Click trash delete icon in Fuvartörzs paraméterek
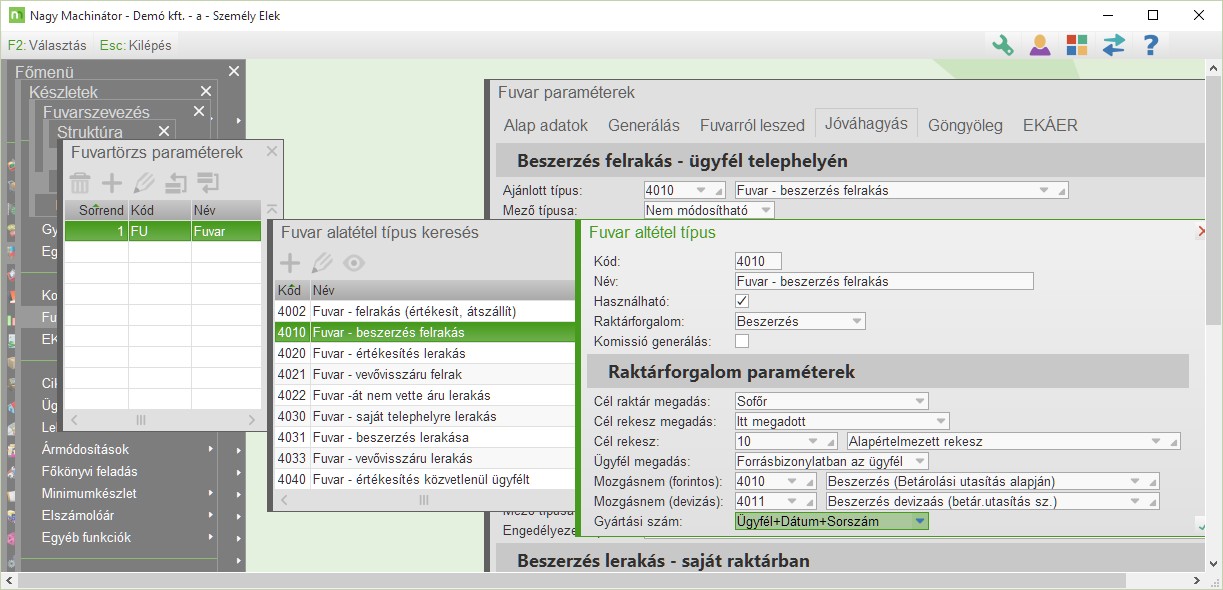Screen dimensions: 1223x590 [80, 182]
